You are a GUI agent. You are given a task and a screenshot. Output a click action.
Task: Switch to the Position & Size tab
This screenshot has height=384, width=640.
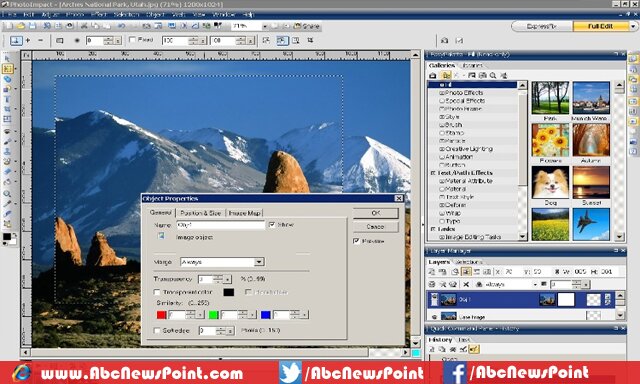[200, 213]
